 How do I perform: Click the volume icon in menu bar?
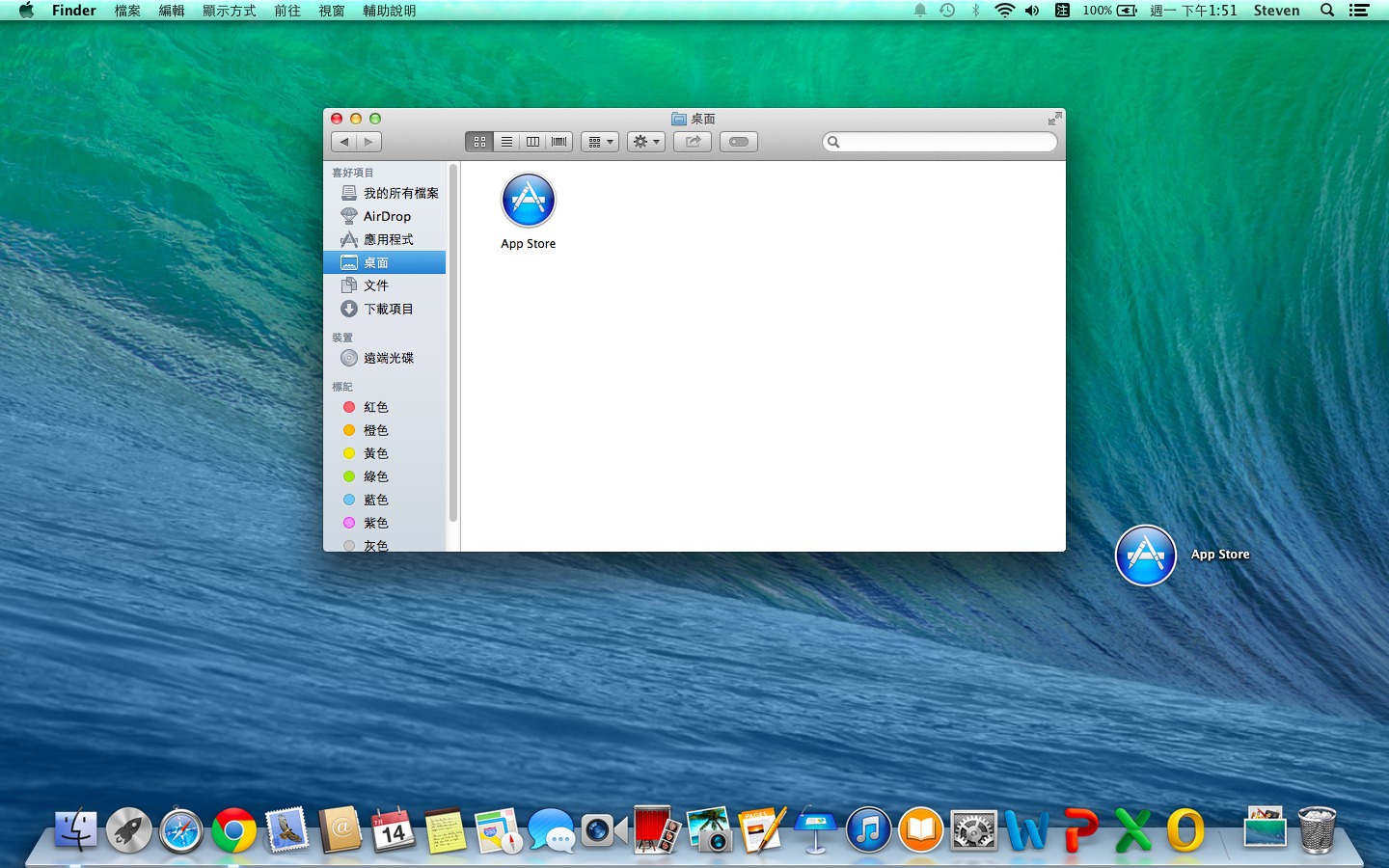click(1032, 11)
